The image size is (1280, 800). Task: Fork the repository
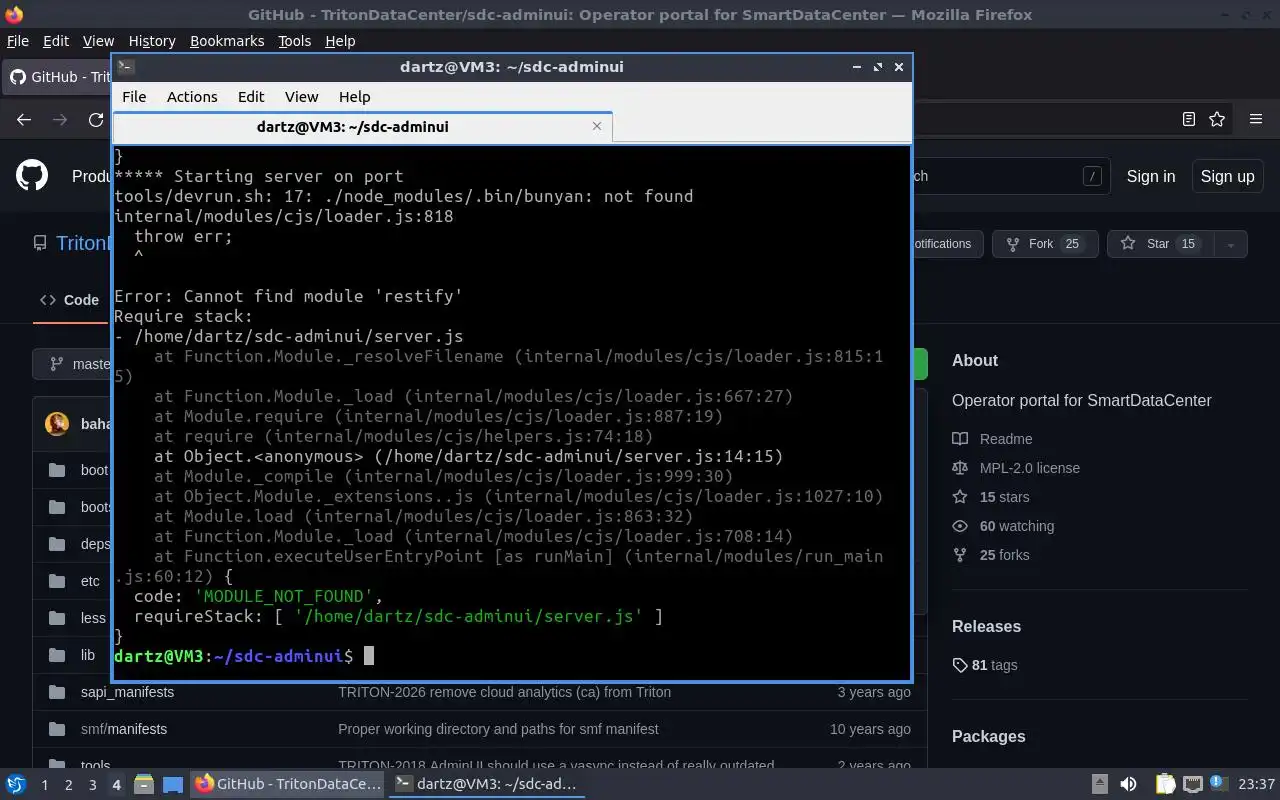(x=1045, y=244)
